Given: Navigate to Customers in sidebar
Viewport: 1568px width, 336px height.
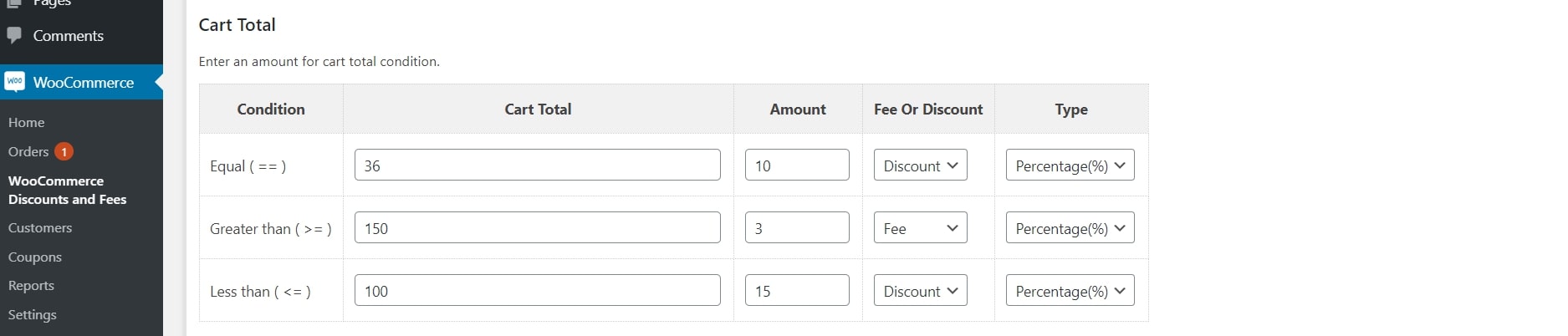Looking at the screenshot, I should pyautogui.click(x=40, y=227).
